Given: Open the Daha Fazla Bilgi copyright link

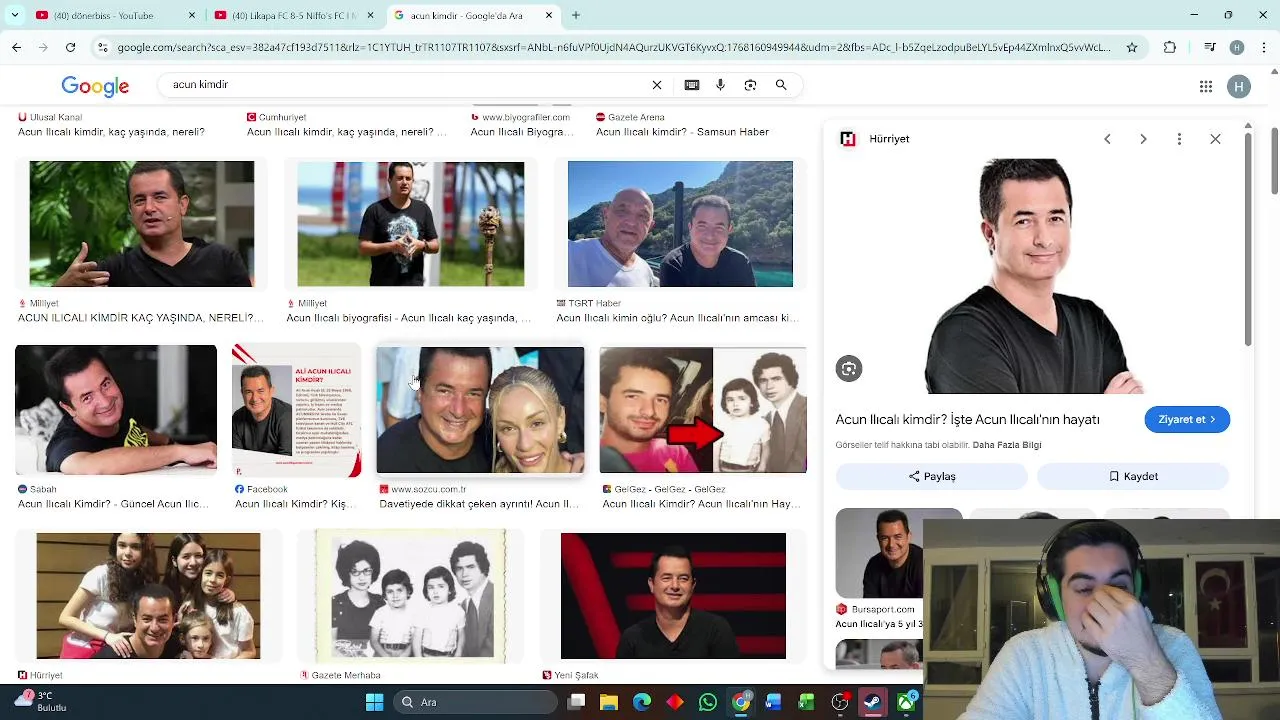Looking at the screenshot, I should click(1007, 445).
